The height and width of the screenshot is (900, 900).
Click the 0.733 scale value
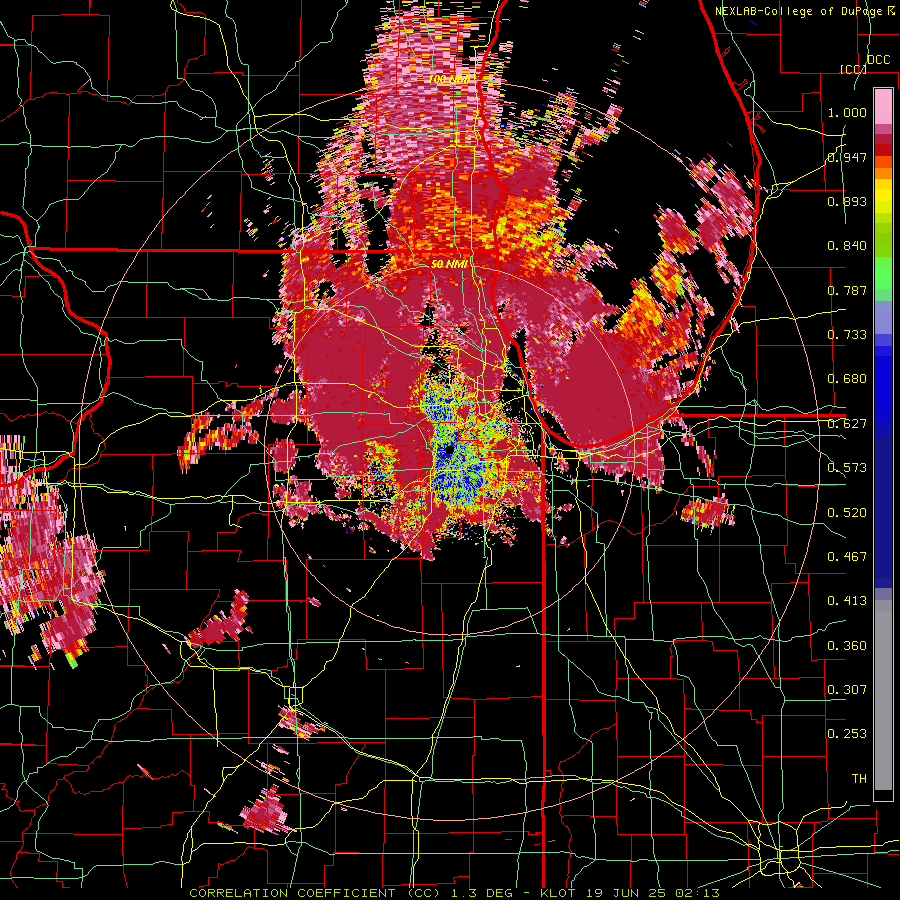click(x=847, y=335)
